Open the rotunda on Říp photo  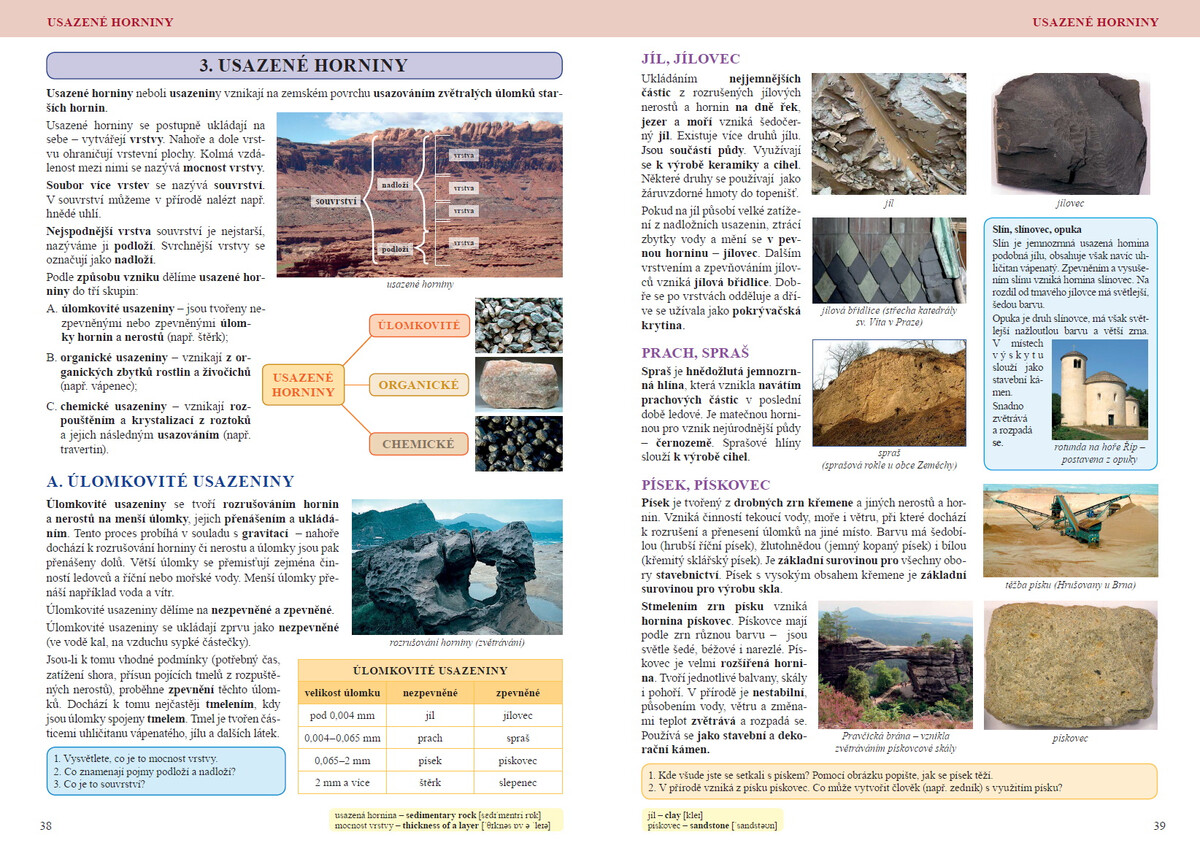coord(1100,390)
